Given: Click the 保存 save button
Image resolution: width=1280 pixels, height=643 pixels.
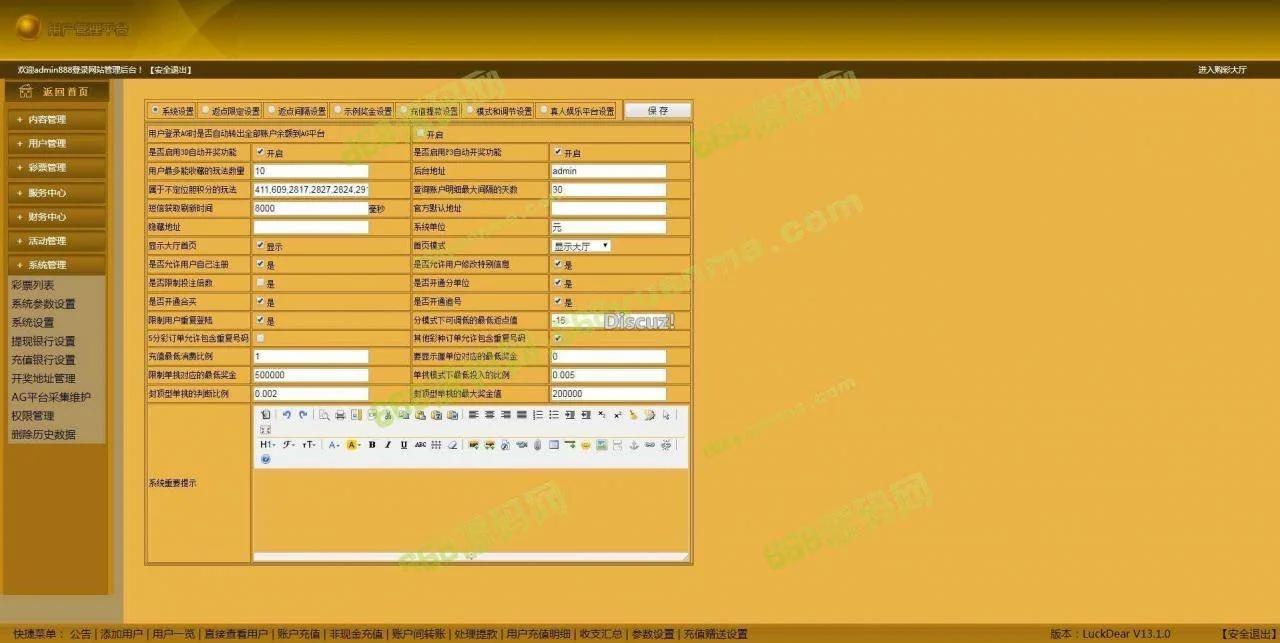Looking at the screenshot, I should pos(657,111).
